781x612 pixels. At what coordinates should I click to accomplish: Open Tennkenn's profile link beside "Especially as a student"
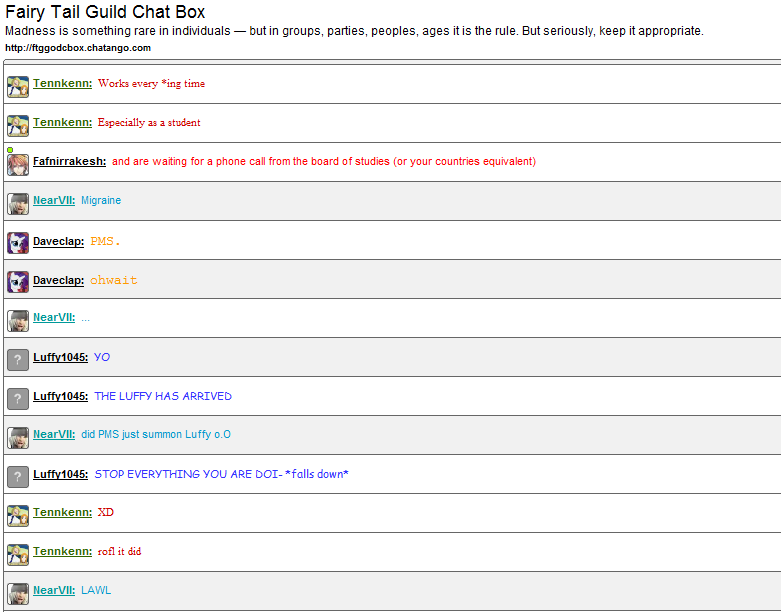pyautogui.click(x=62, y=122)
